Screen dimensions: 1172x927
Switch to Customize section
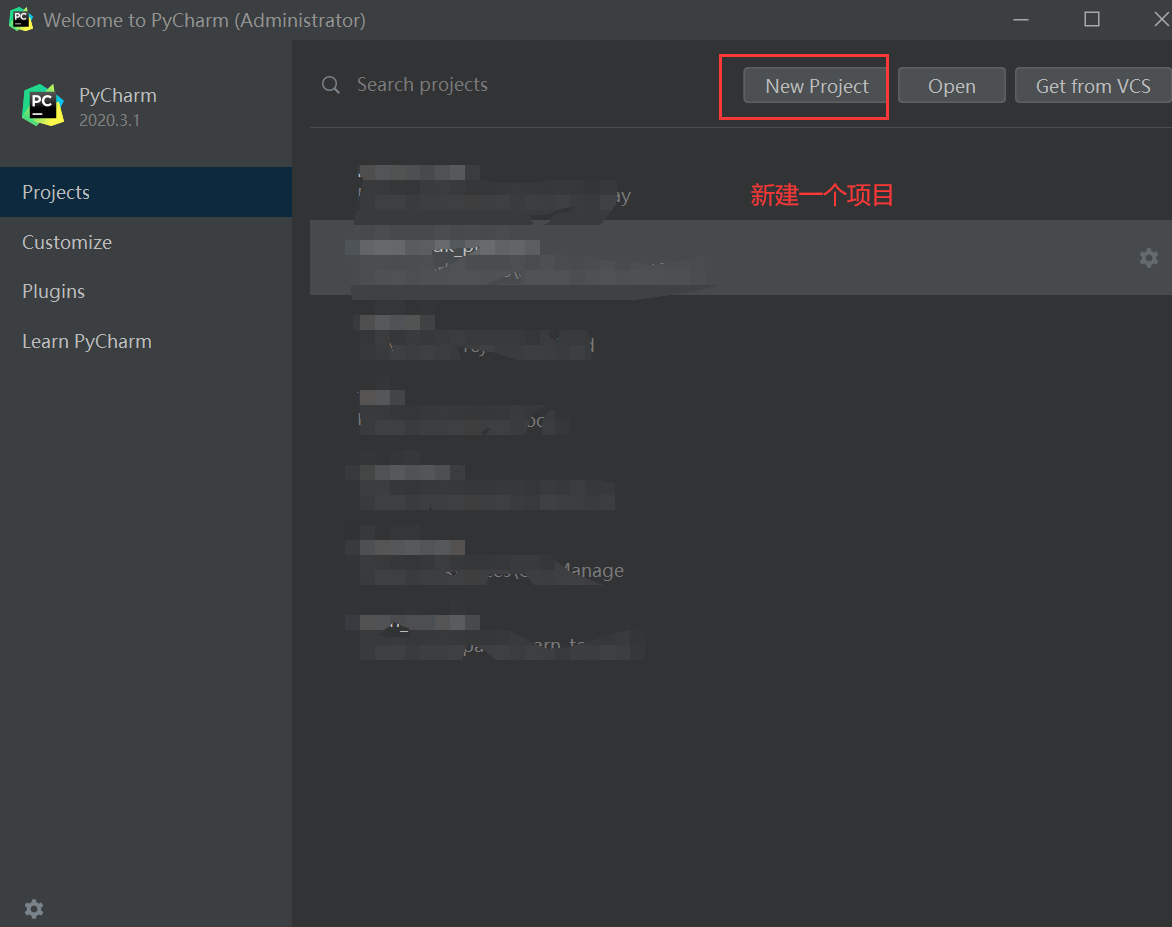(x=146, y=242)
